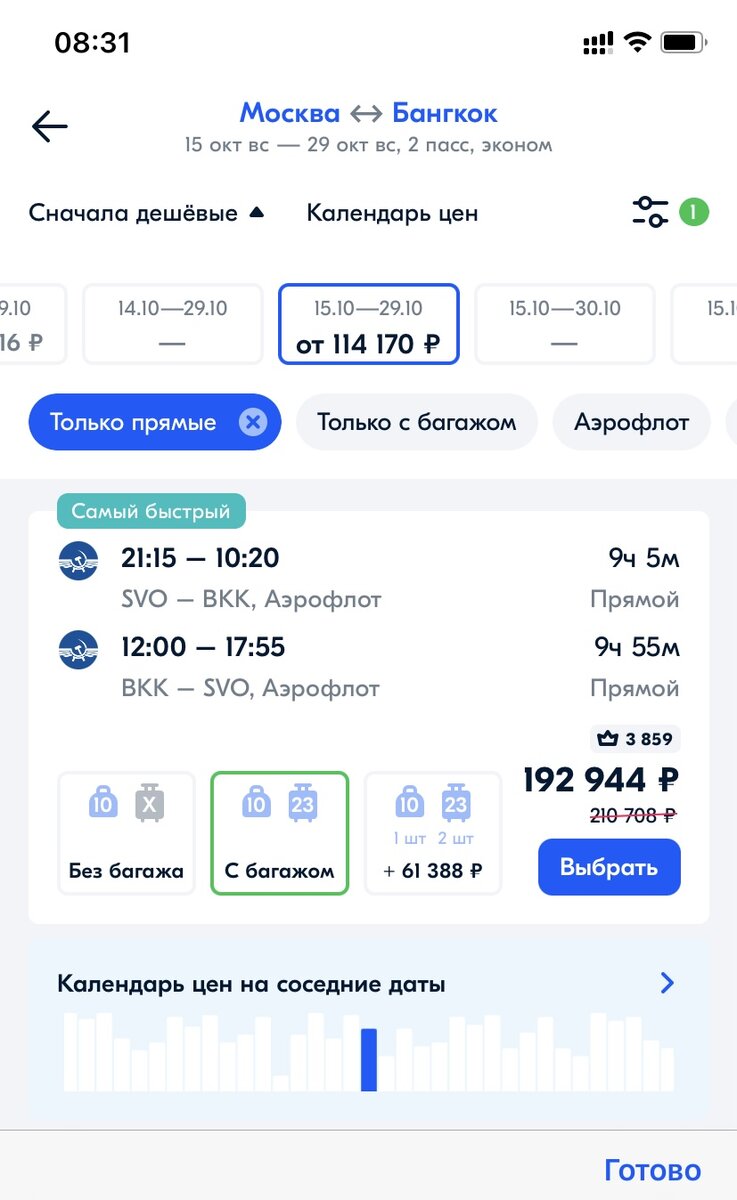Viewport: 737px width, 1200px height.
Task: Tap the back arrow icon
Action: coord(49,126)
